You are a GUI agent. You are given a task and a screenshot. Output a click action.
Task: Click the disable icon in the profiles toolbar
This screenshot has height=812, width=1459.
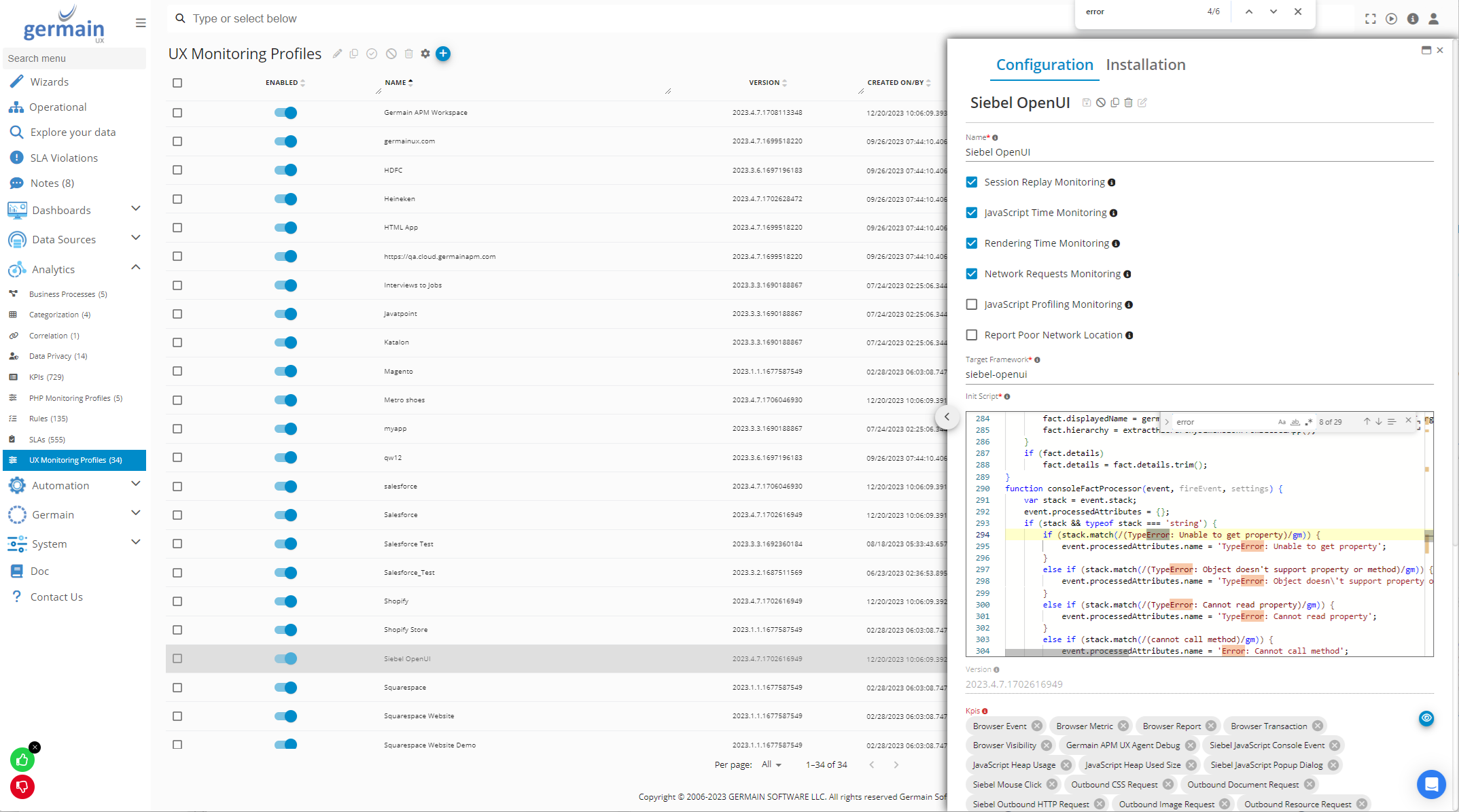point(391,54)
